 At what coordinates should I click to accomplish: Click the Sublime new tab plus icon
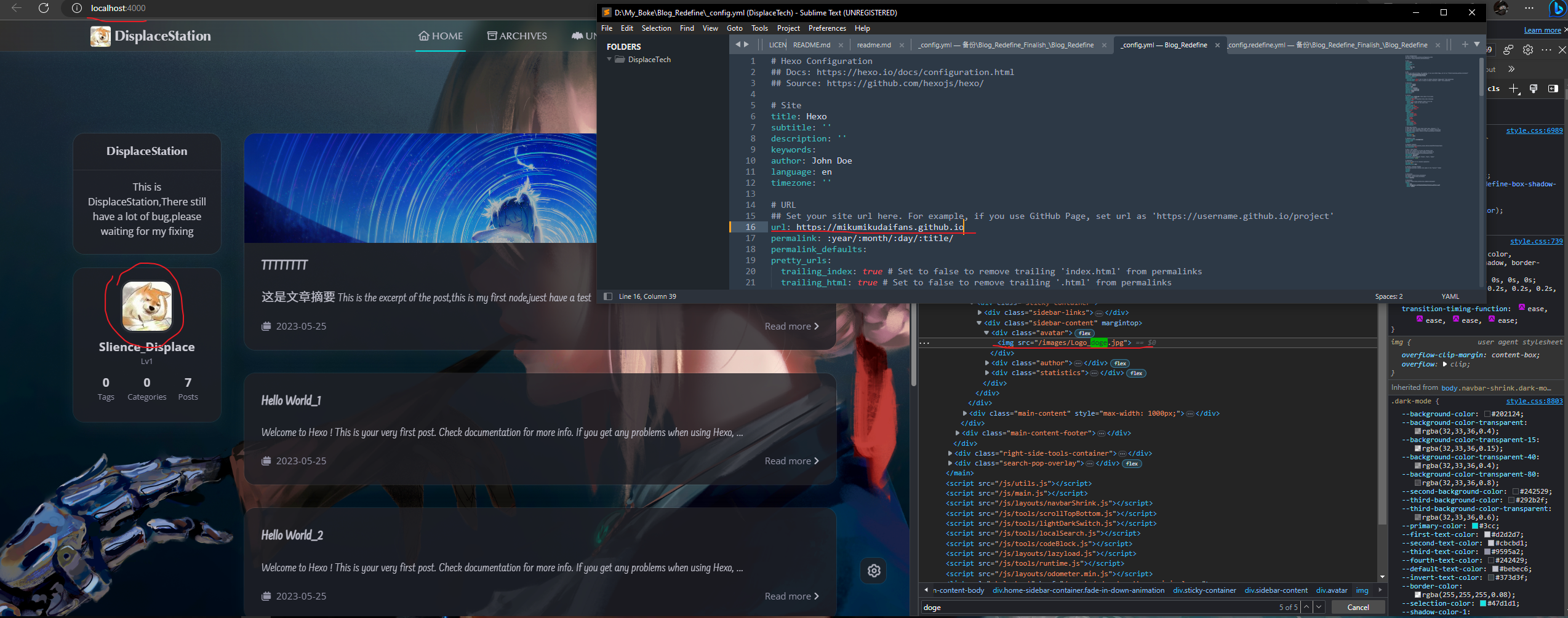coord(1465,44)
